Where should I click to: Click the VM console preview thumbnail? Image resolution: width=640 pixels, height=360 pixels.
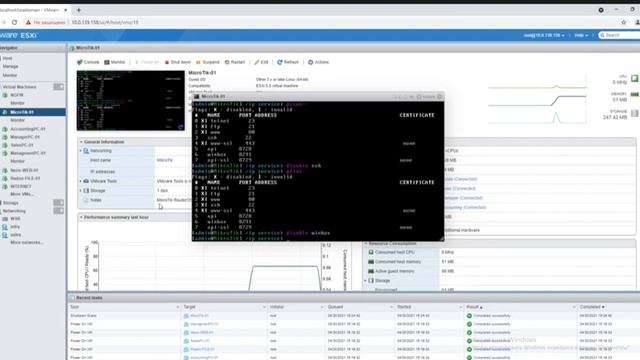point(131,100)
